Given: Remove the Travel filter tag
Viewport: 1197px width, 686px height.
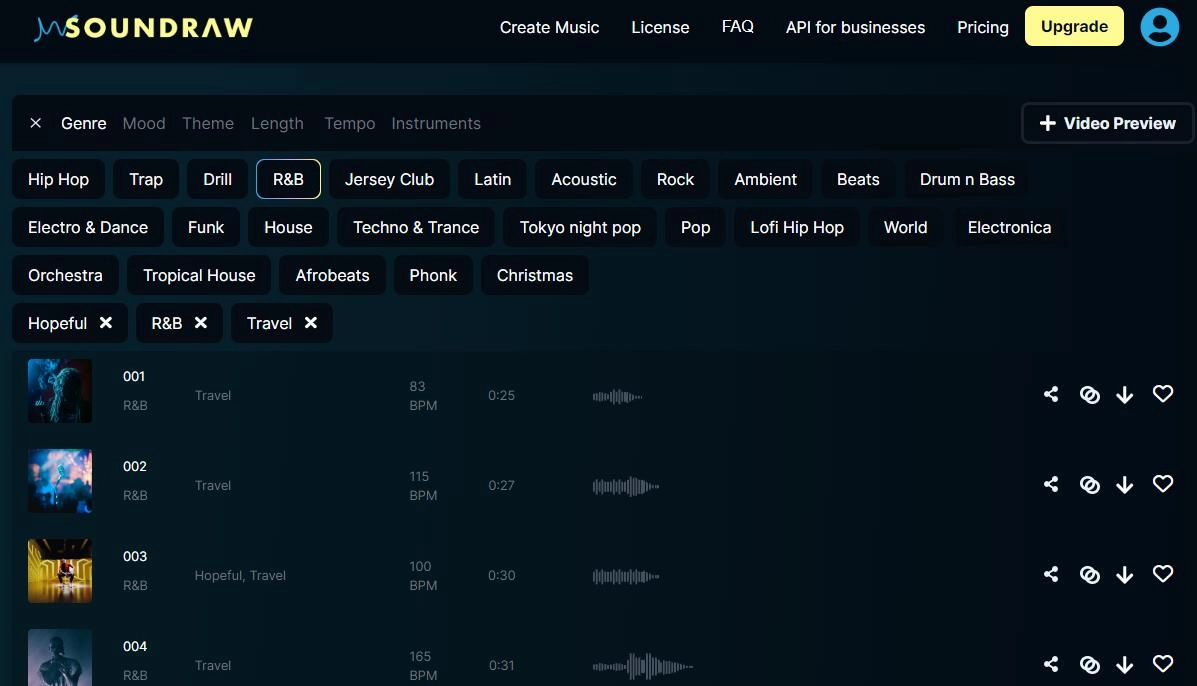Looking at the screenshot, I should coord(311,323).
